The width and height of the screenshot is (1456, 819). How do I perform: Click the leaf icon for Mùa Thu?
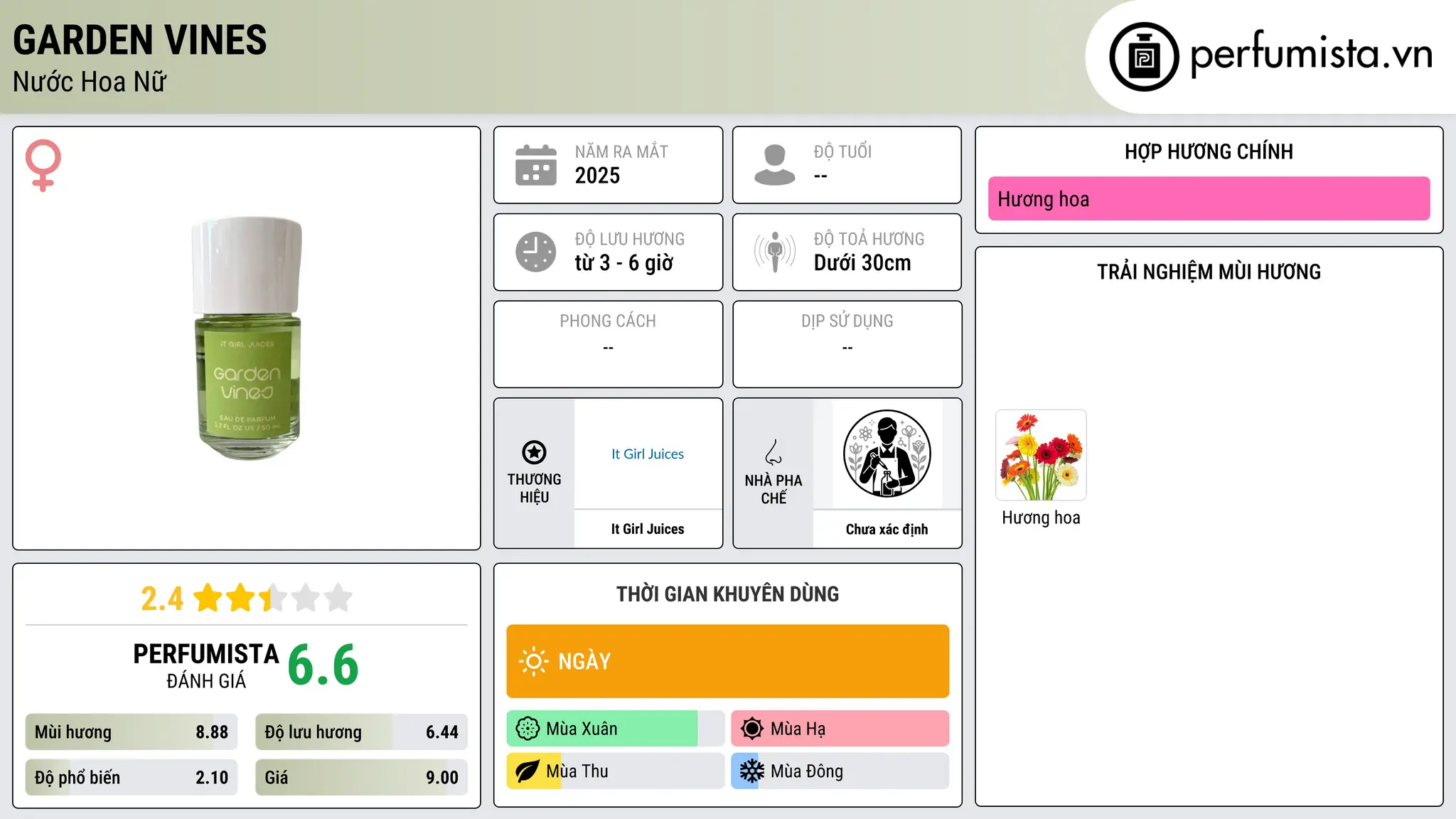[528, 771]
